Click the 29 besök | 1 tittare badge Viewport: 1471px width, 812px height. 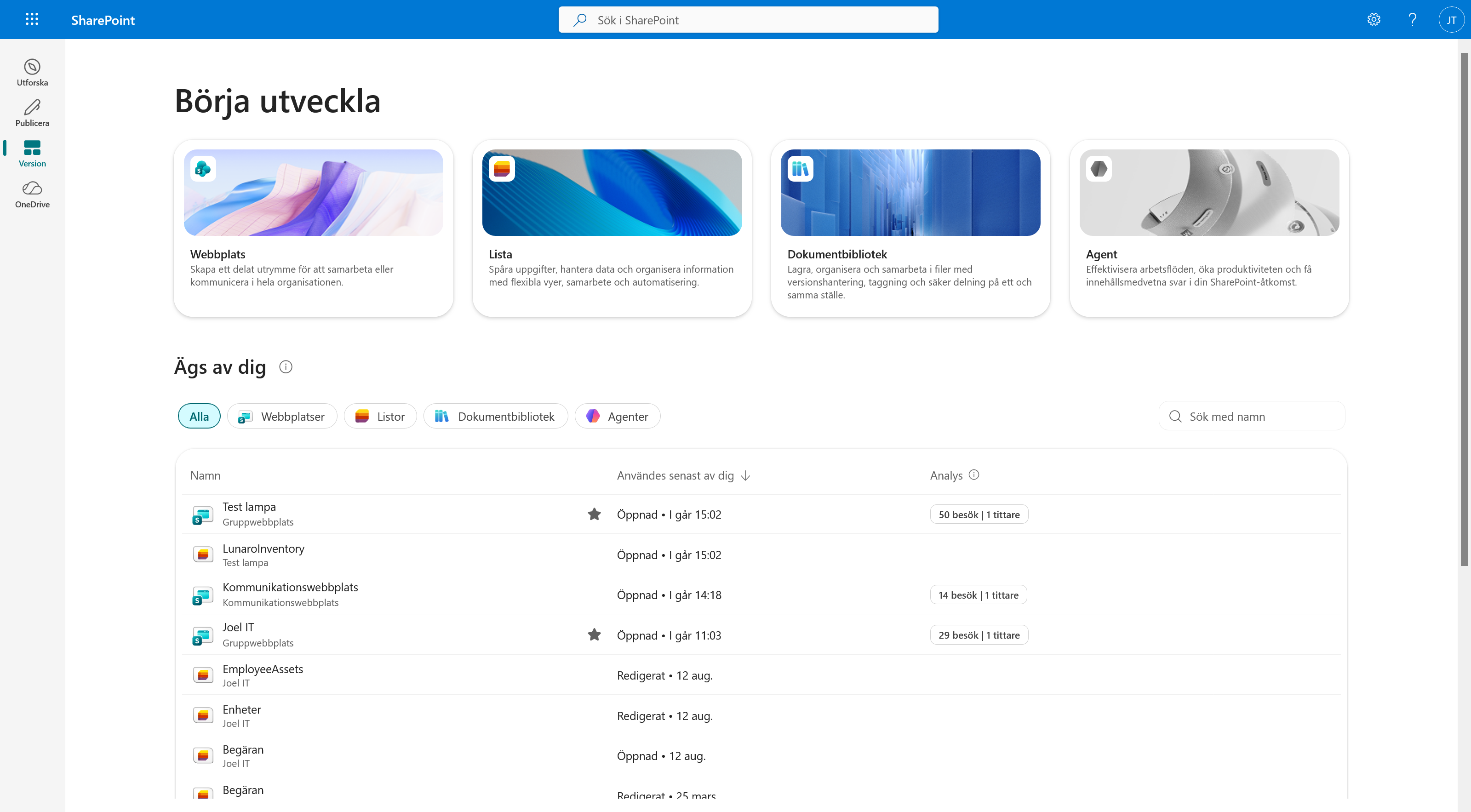[x=979, y=635]
